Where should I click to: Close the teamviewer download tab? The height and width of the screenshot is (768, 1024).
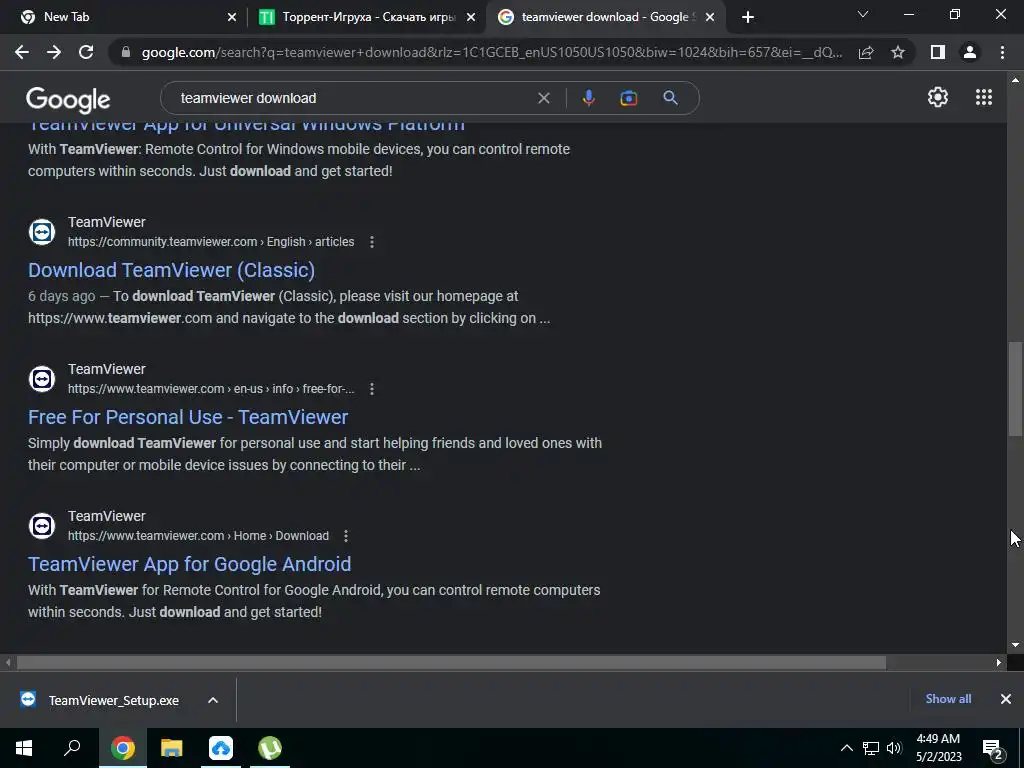click(x=711, y=17)
